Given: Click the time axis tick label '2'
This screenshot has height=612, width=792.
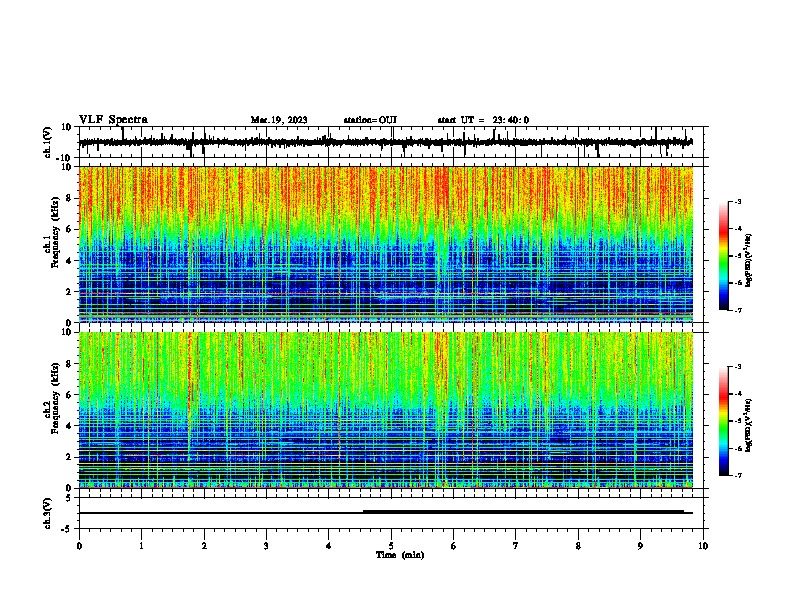Looking at the screenshot, I should coord(204,546).
